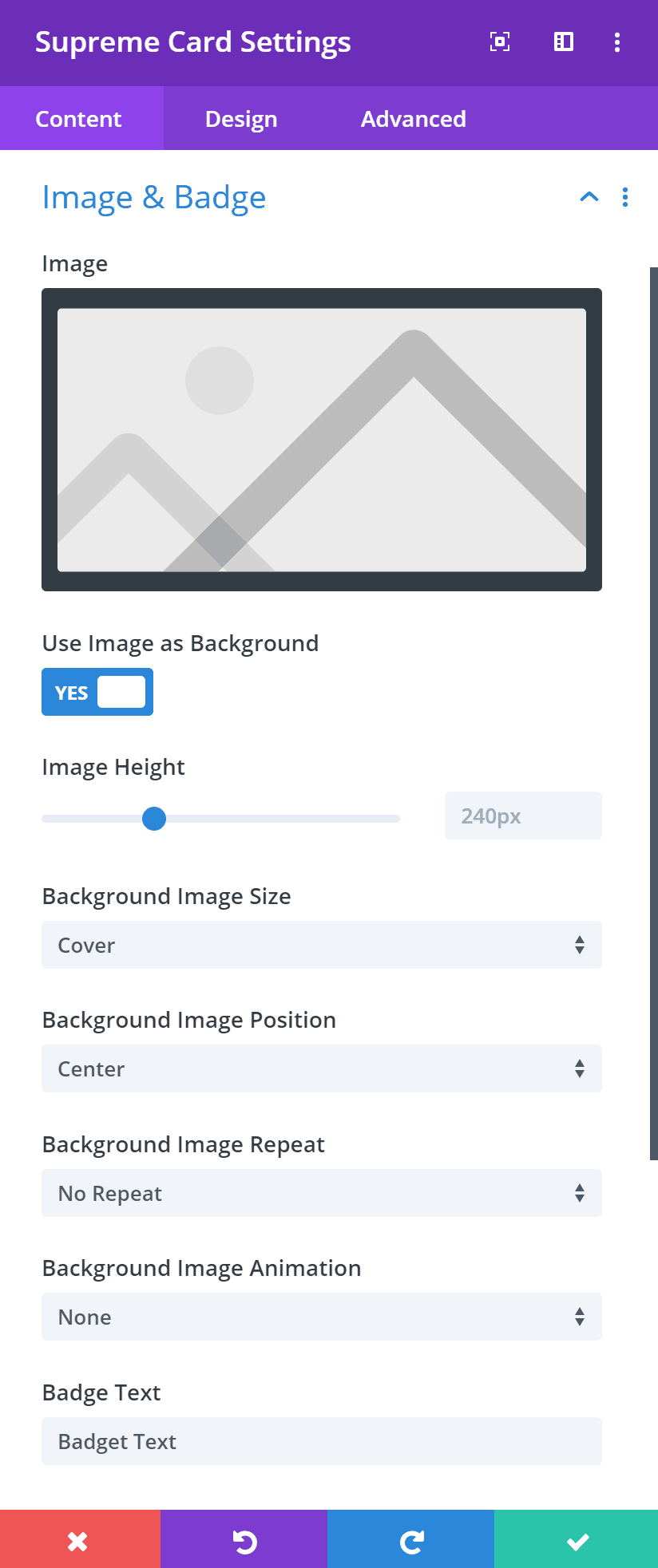Viewport: 658px width, 1568px height.
Task: Switch to the Advanced tab
Action: pyautogui.click(x=414, y=119)
